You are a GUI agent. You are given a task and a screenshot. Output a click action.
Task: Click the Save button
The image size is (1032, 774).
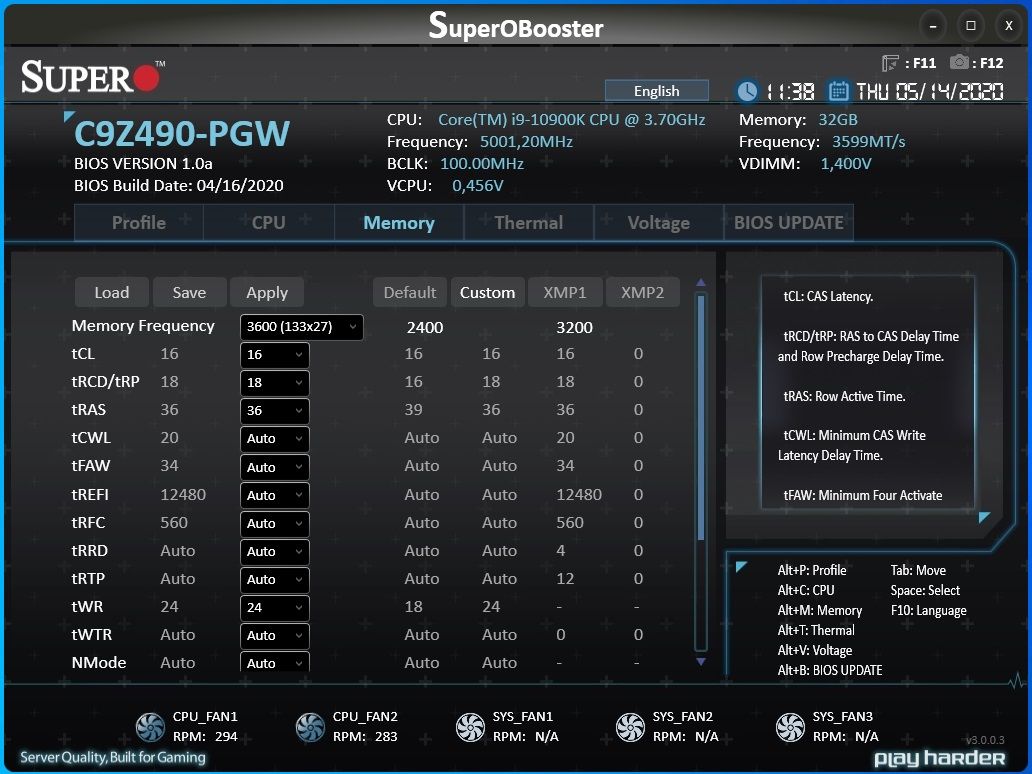190,292
